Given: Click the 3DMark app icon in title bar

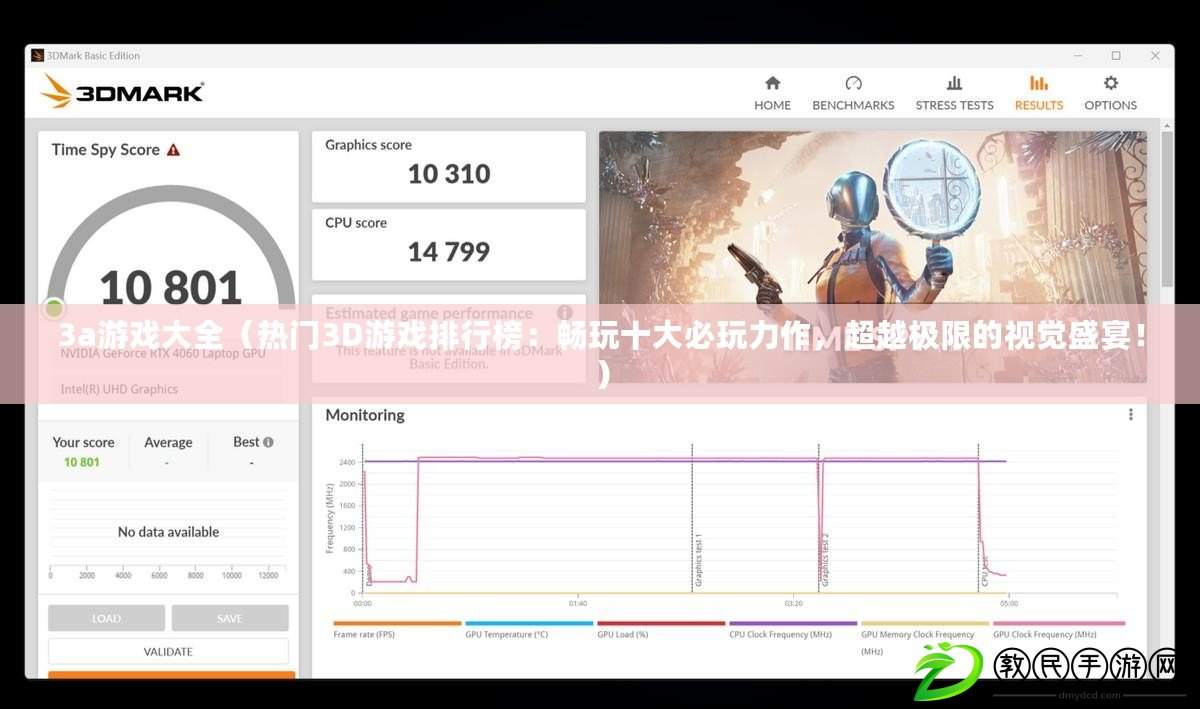Looking at the screenshot, I should point(38,56).
